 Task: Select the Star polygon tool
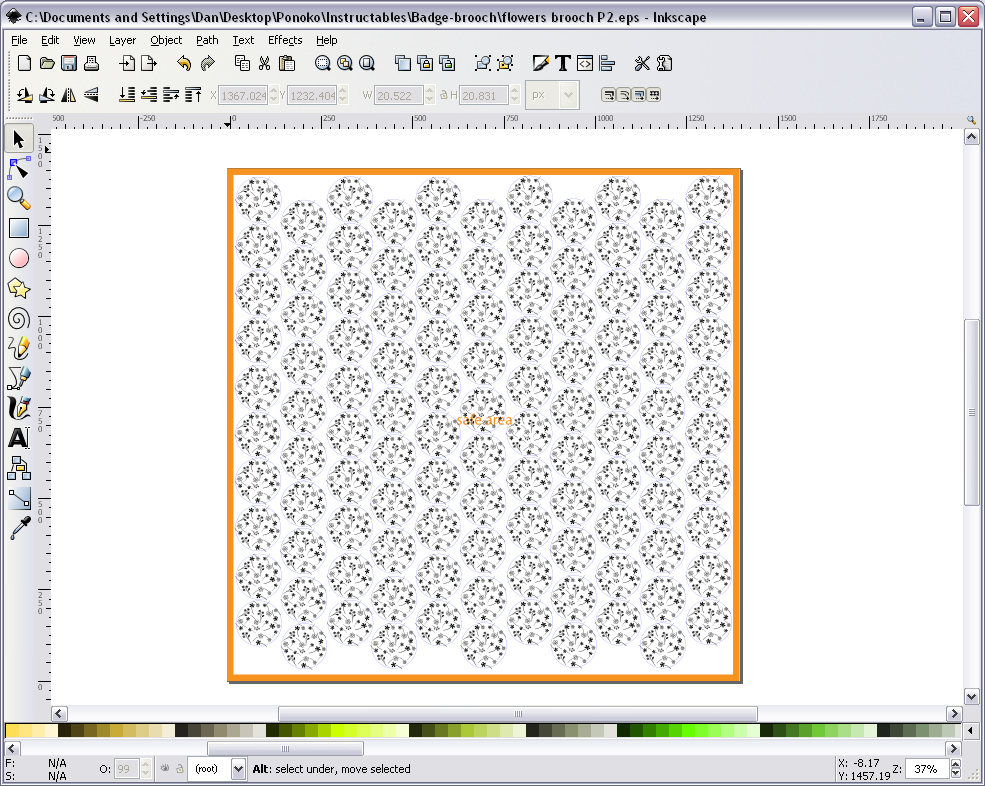click(x=19, y=288)
